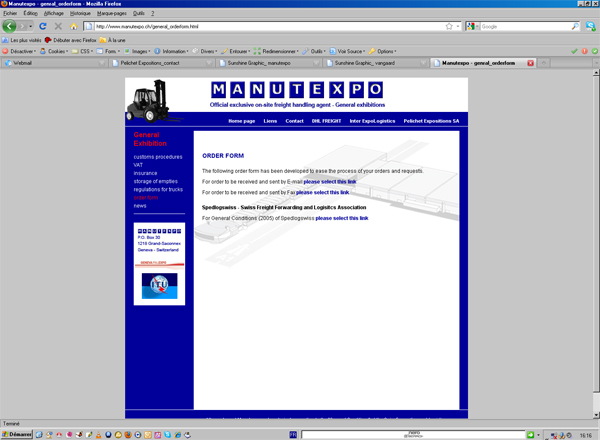Open the Options dropdown in developer toolbar
Viewport: 600px width, 440px height.
(x=383, y=51)
